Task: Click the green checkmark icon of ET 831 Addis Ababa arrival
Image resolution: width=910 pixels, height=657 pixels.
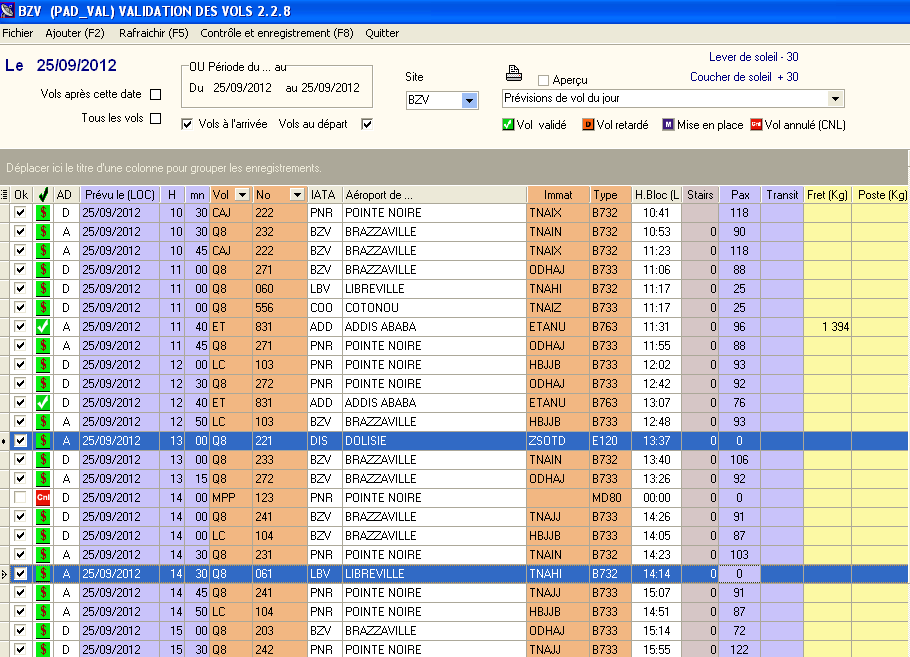Action: coord(43,327)
